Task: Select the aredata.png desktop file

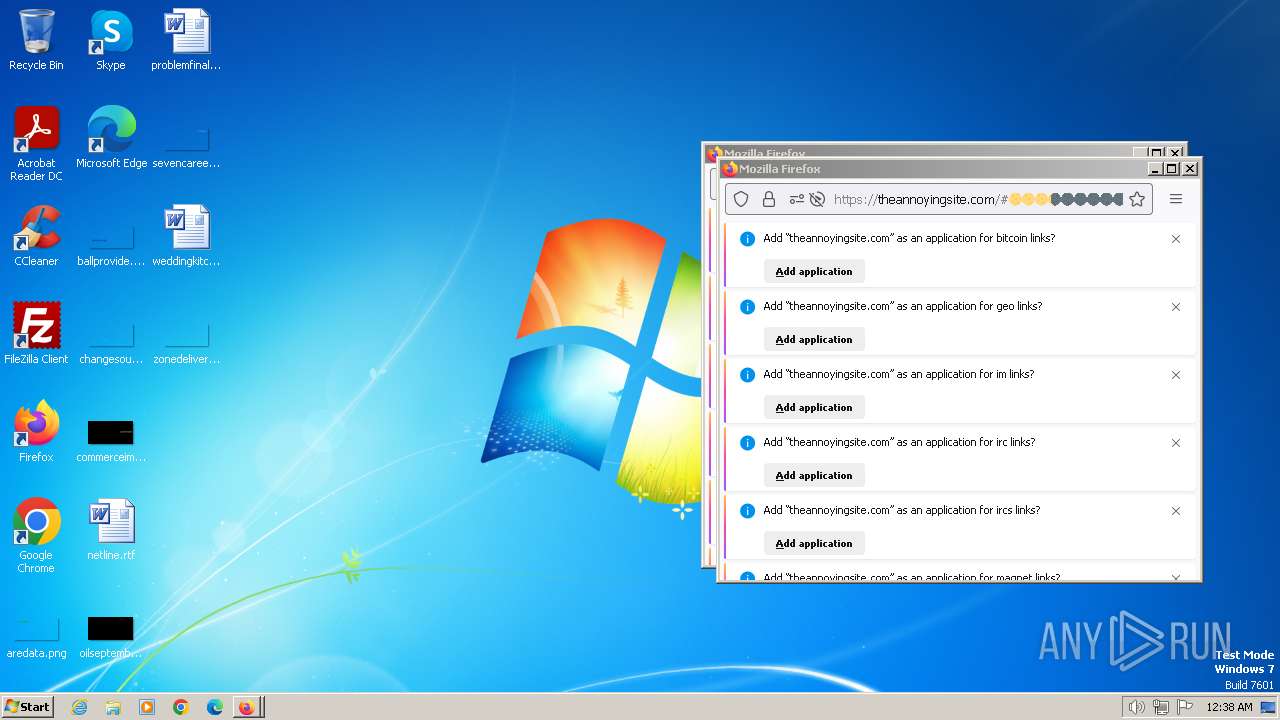Action: [36, 636]
